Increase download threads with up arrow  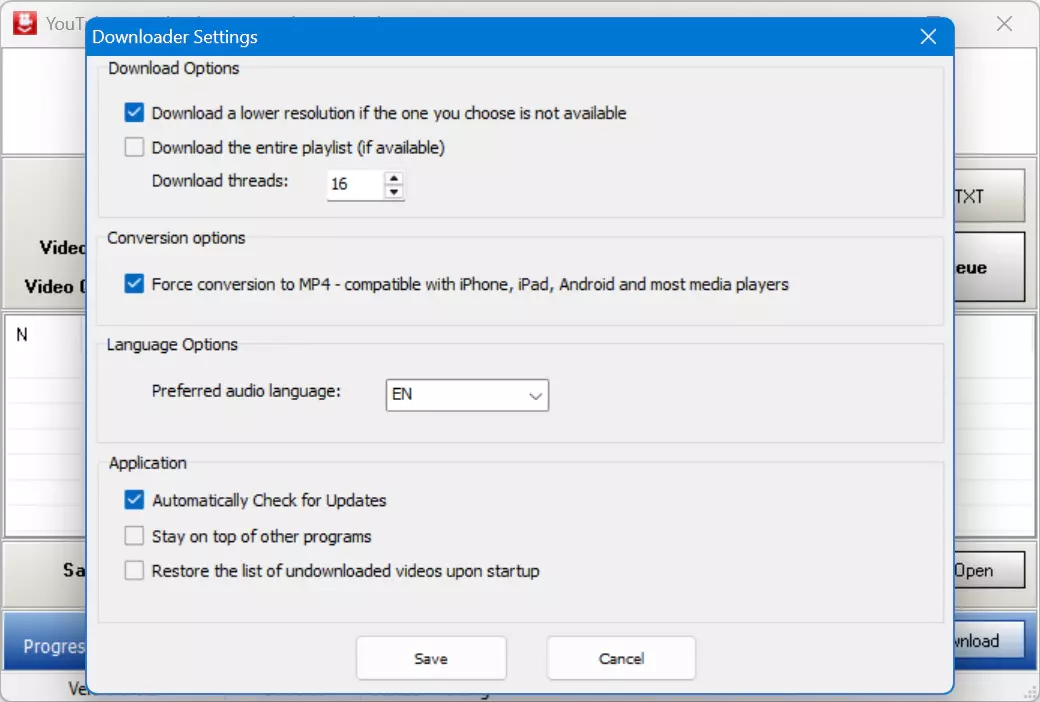pyautogui.click(x=394, y=178)
